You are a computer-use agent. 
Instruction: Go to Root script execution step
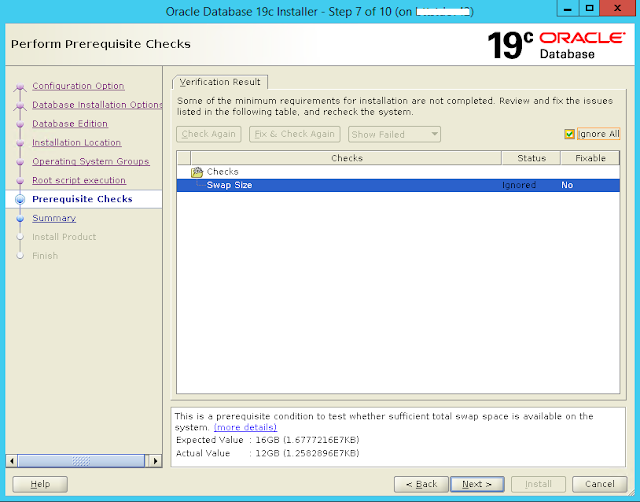(x=79, y=180)
